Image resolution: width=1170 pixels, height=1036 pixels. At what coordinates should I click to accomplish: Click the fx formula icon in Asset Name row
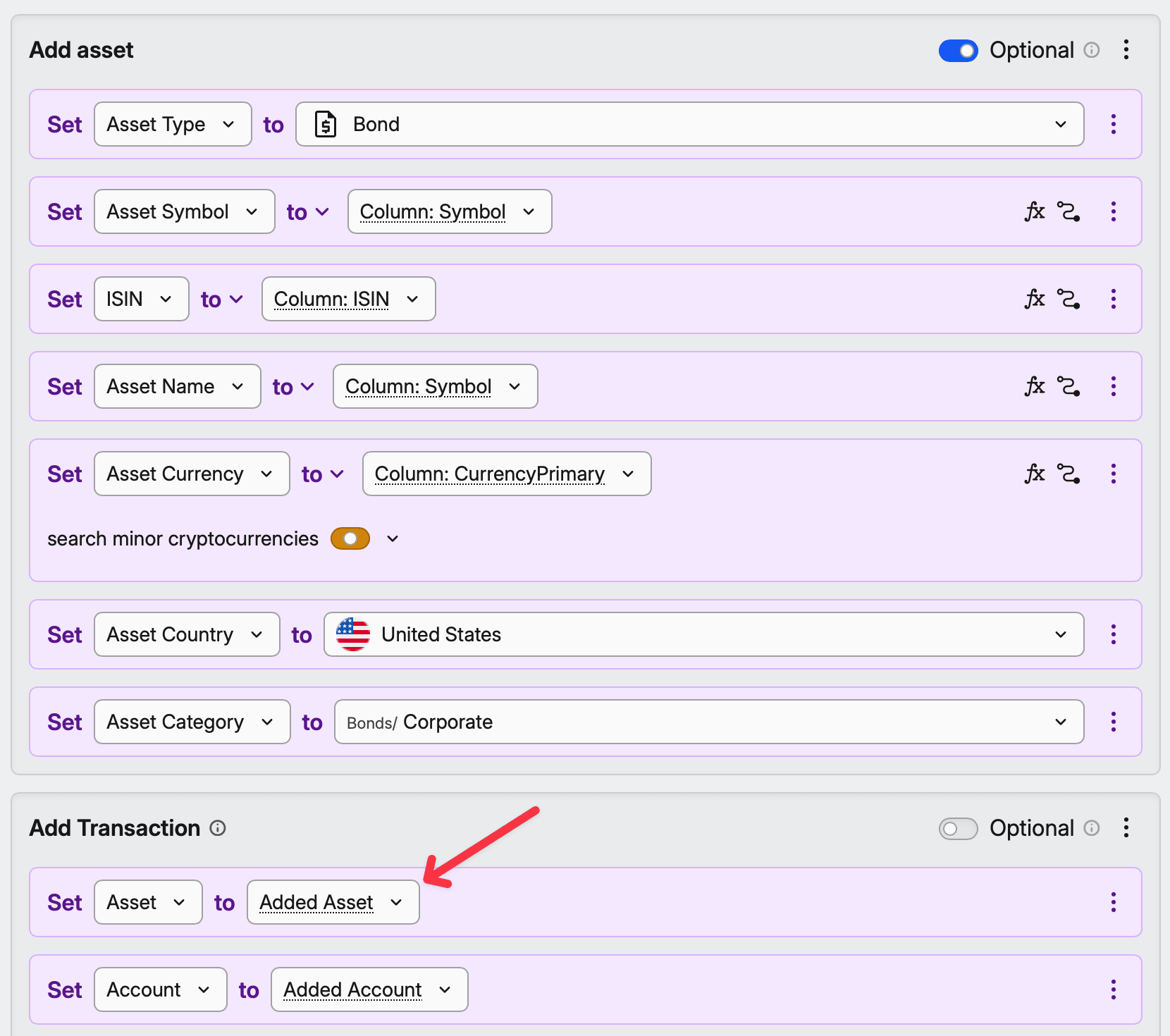tap(1034, 386)
